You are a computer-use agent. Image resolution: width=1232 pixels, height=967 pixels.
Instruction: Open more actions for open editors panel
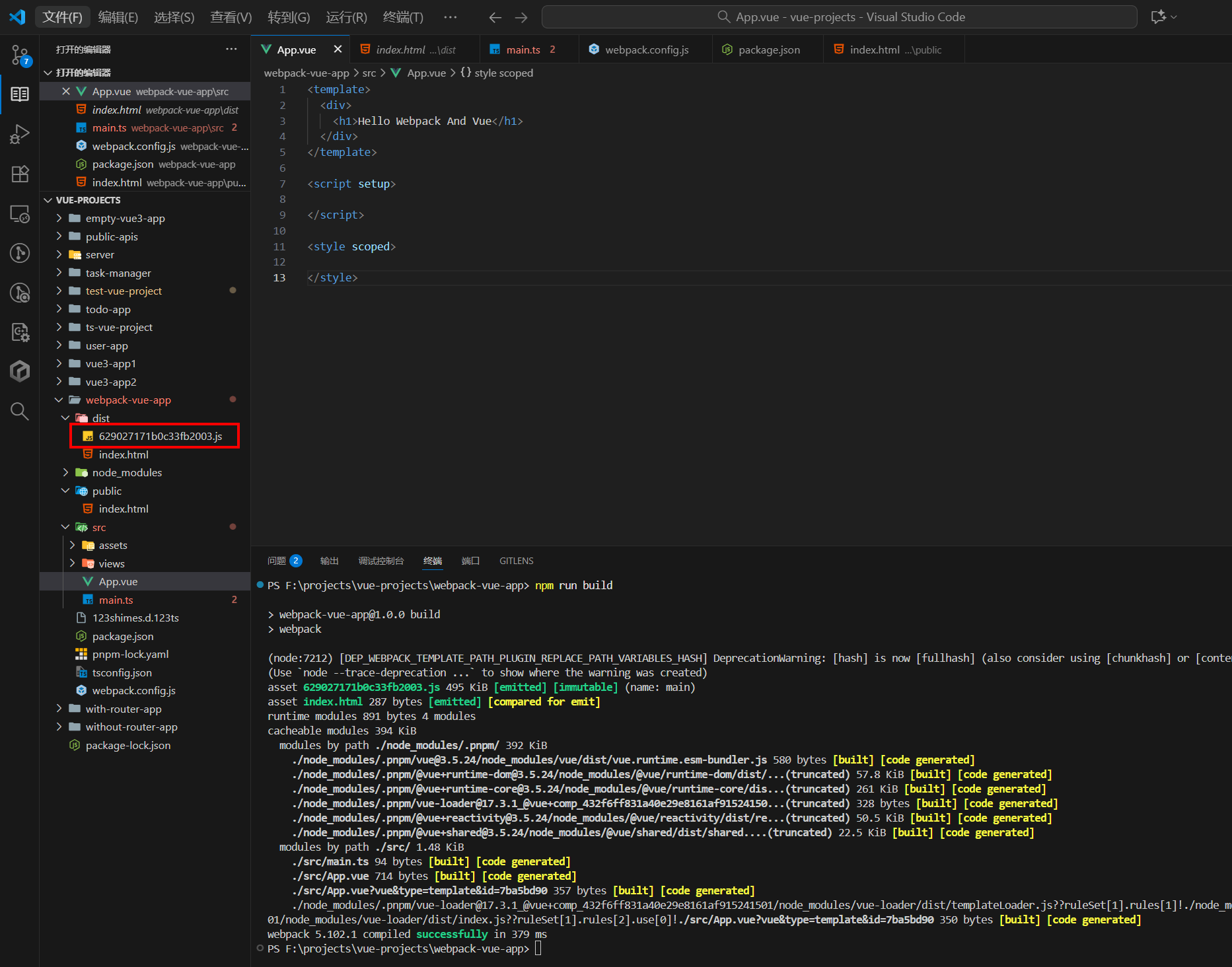point(231,49)
